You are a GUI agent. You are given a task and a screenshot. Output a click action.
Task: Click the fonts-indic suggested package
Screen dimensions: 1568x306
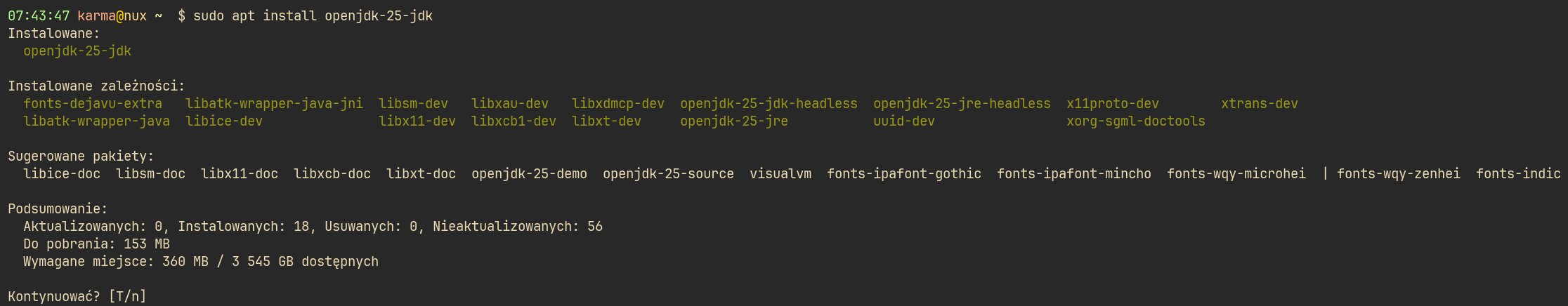[x=1517, y=174]
